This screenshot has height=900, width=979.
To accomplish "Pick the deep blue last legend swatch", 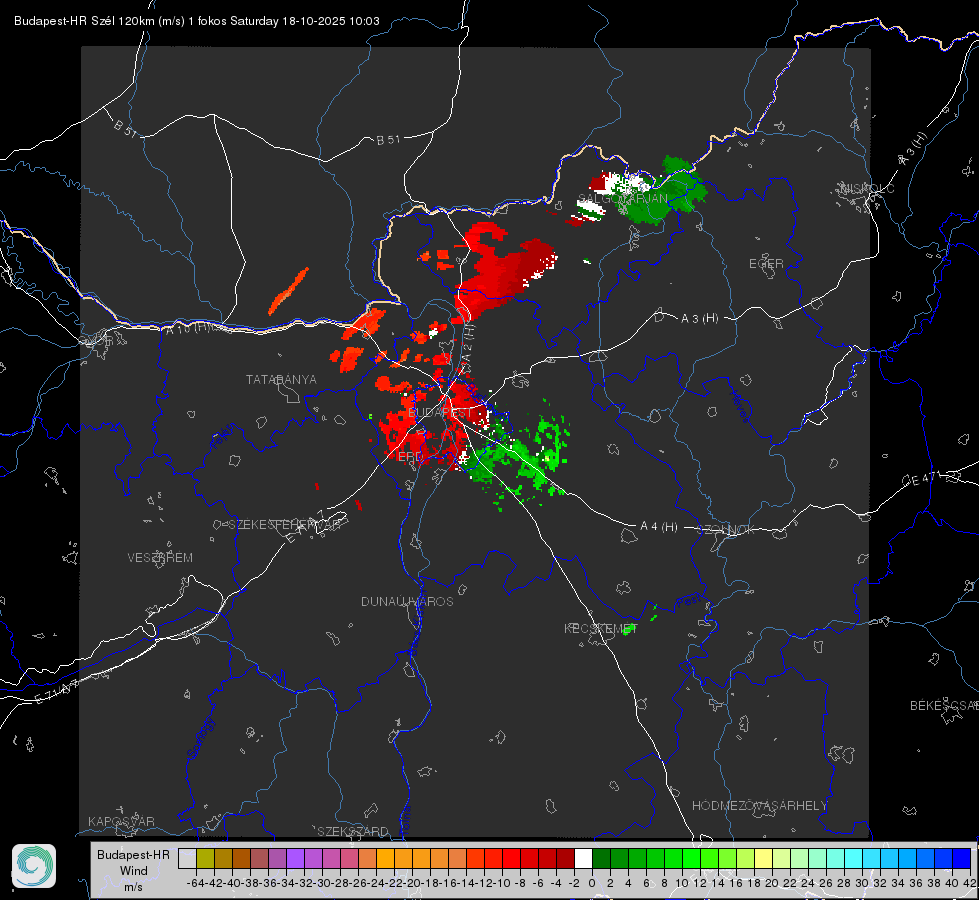I will (x=962, y=858).
